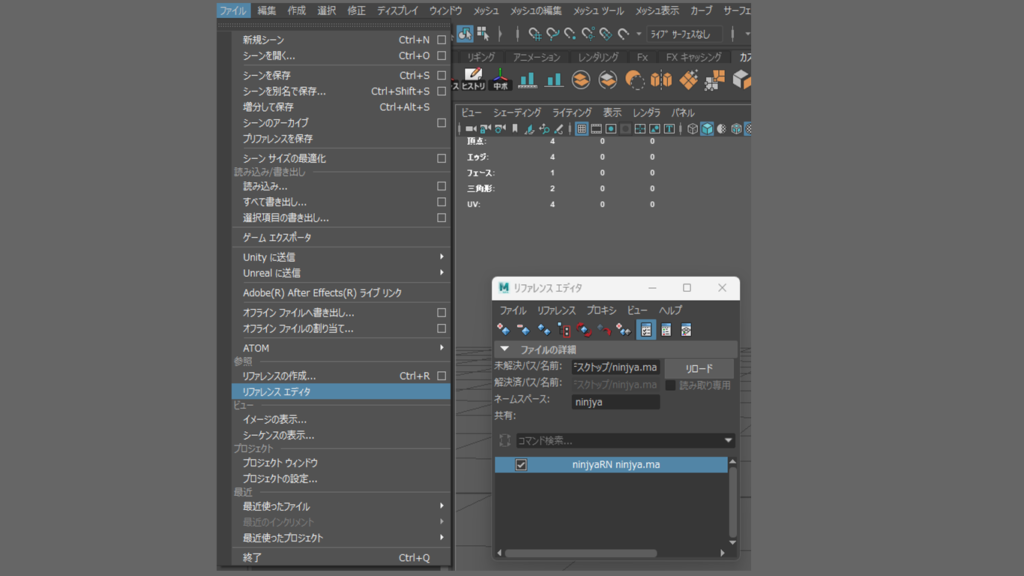Open the command search dropdown arrow
Viewport: 1024px width, 576px height.
728,440
